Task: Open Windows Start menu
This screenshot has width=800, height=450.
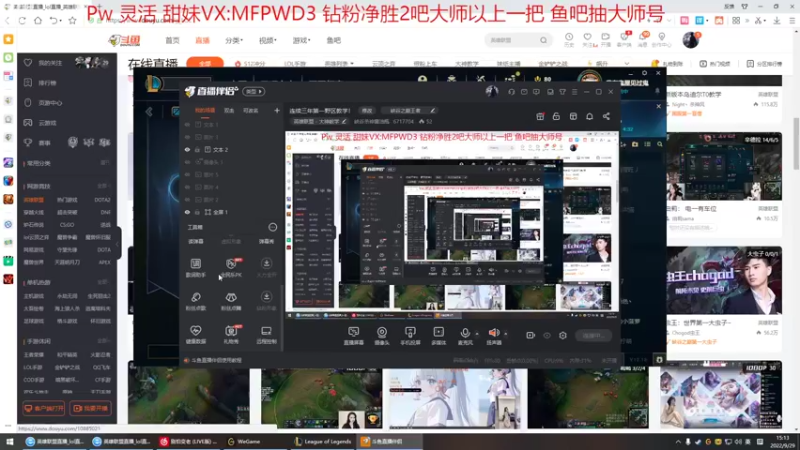Action: [x=9, y=441]
